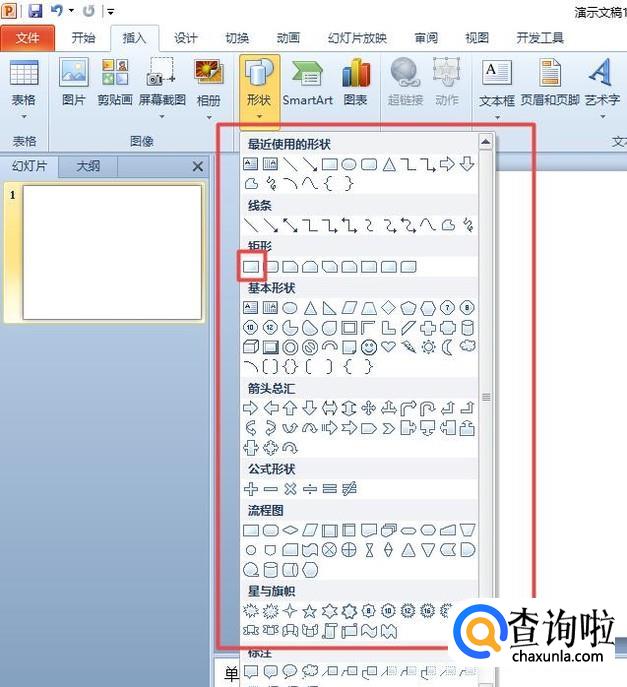627x687 pixels.
Task: Select the right arrow in 箭头总汇
Action: click(251, 408)
